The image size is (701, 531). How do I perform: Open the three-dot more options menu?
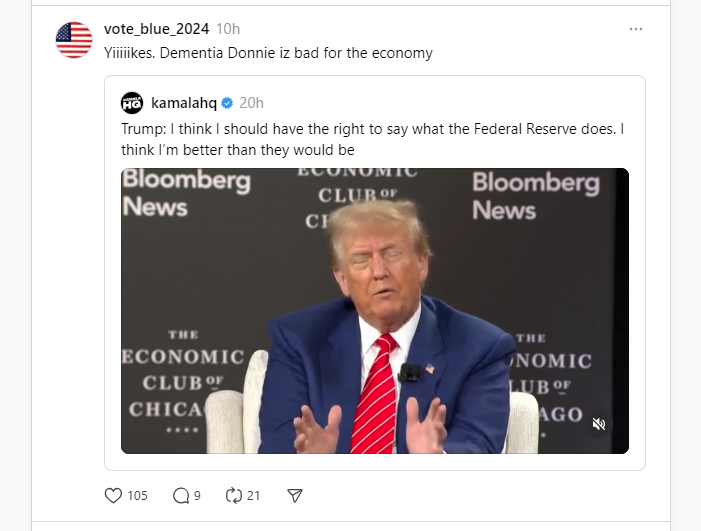coord(636,29)
